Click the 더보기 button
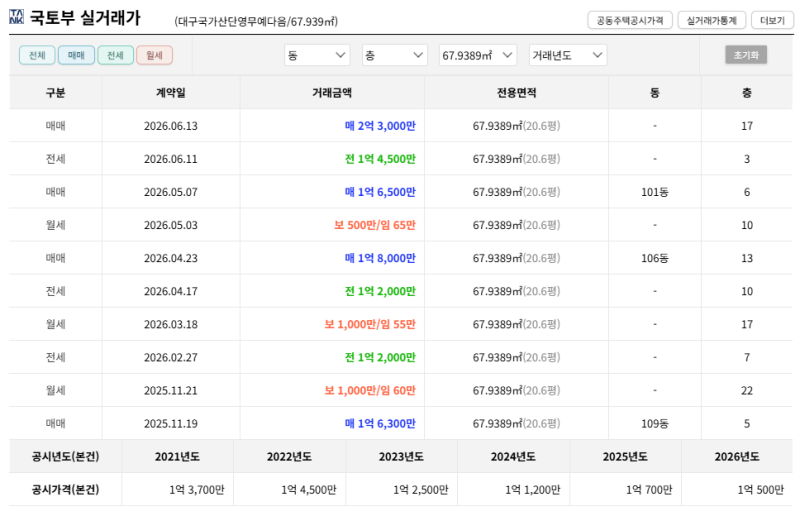The height and width of the screenshot is (516, 800). pos(772,20)
